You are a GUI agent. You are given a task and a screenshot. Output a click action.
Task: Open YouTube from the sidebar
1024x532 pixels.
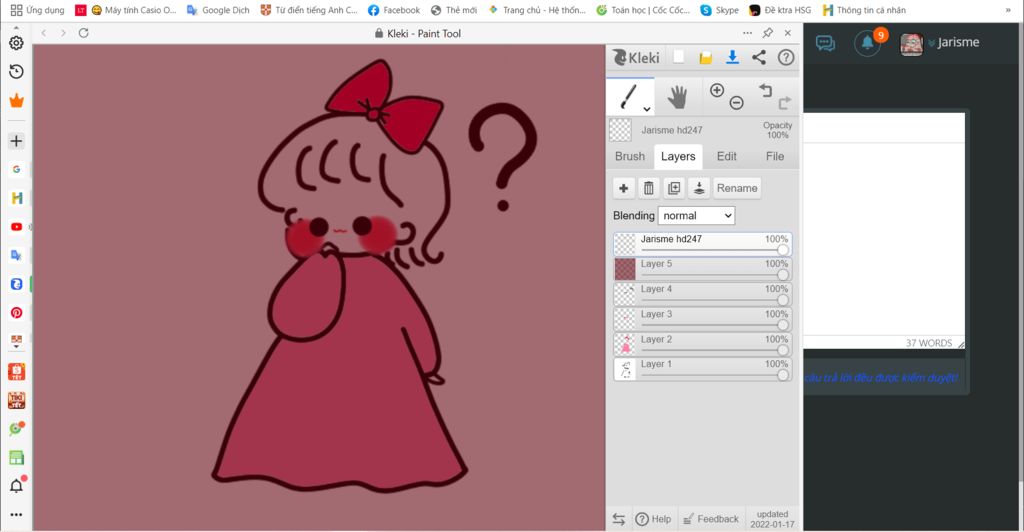pos(16,227)
